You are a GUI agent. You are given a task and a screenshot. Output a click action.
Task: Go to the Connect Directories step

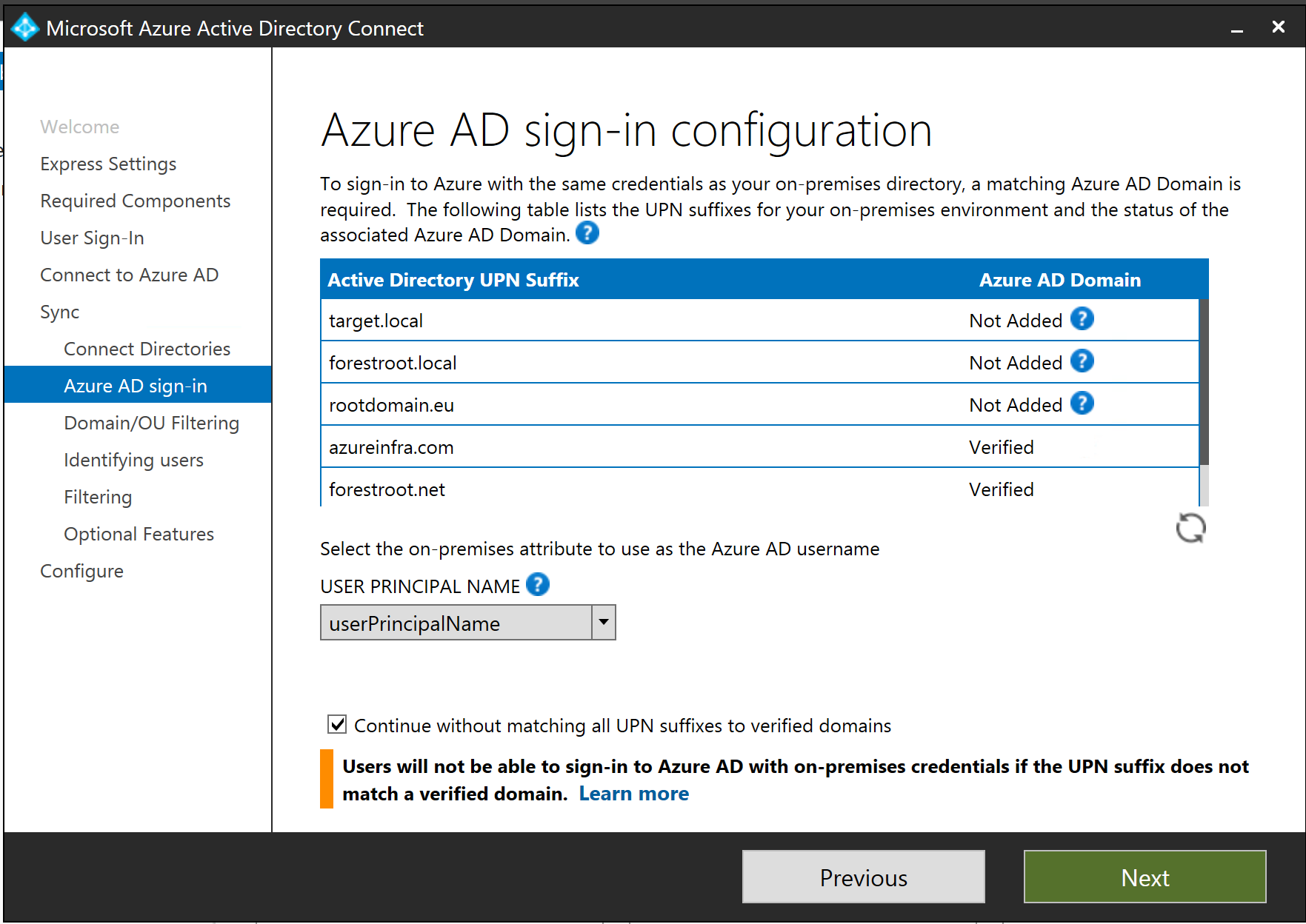147,349
